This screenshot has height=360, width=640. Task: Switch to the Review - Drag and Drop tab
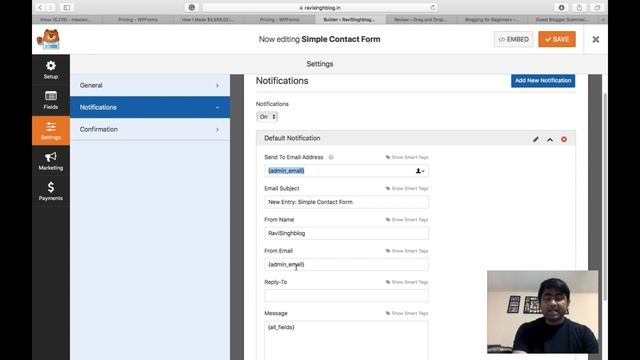tap(420, 20)
